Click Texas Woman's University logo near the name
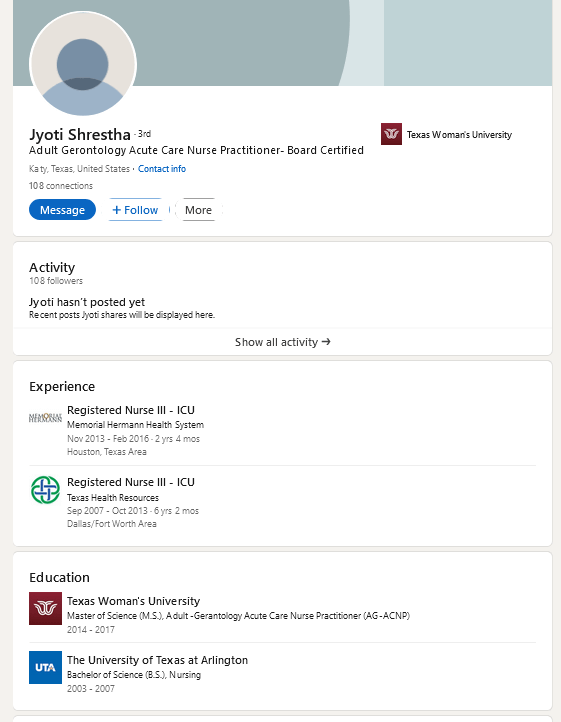561x722 pixels. pyautogui.click(x=391, y=134)
